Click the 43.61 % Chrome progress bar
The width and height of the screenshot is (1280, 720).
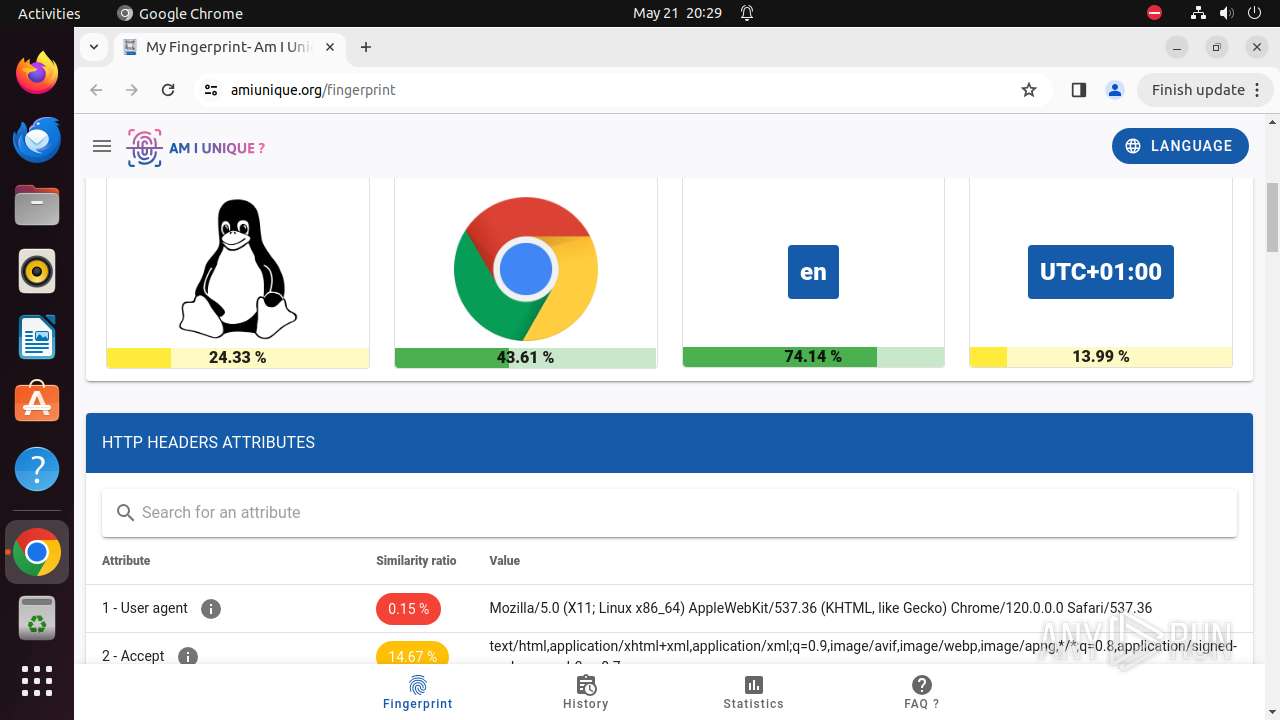[x=526, y=358]
